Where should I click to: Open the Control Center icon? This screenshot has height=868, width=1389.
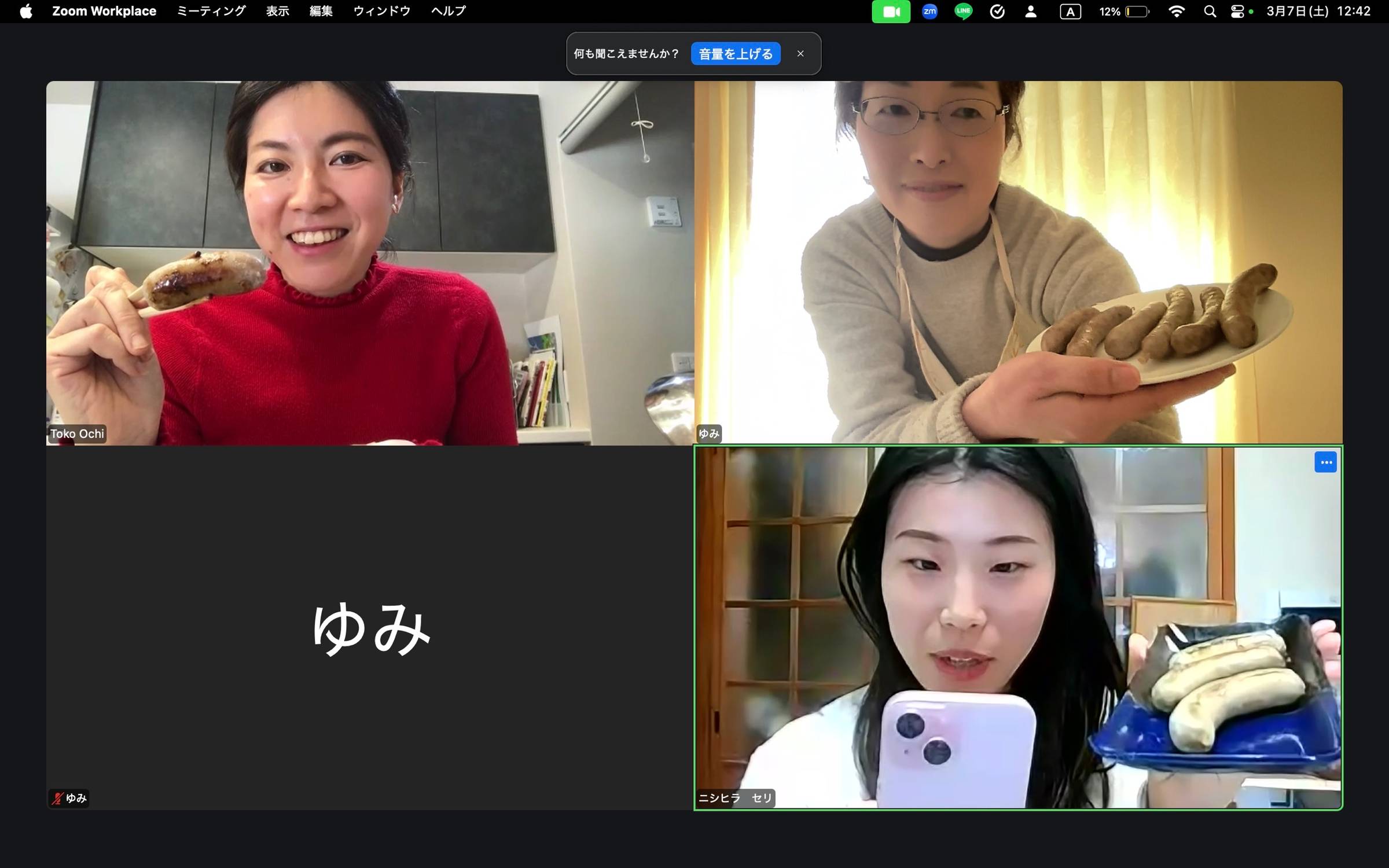(x=1237, y=12)
